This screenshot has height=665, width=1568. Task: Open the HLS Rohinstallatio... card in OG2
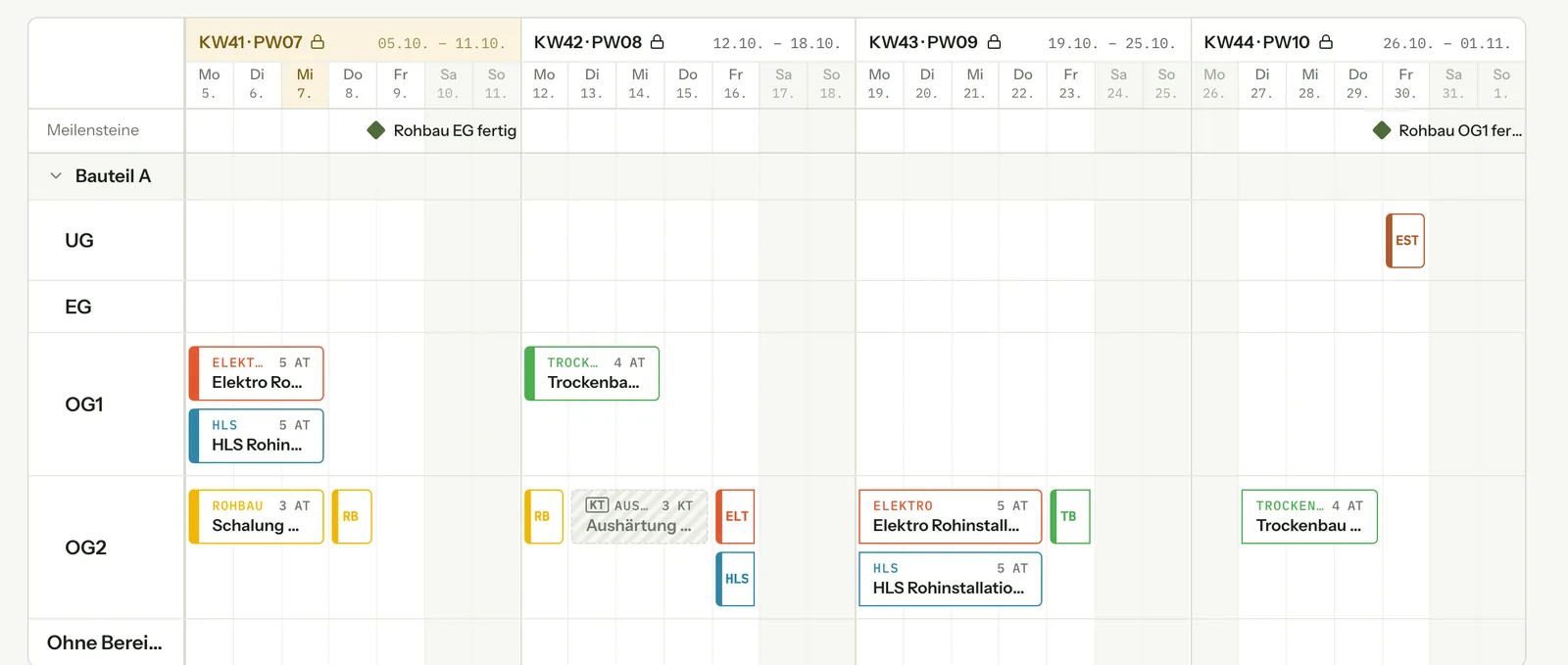coord(951,579)
